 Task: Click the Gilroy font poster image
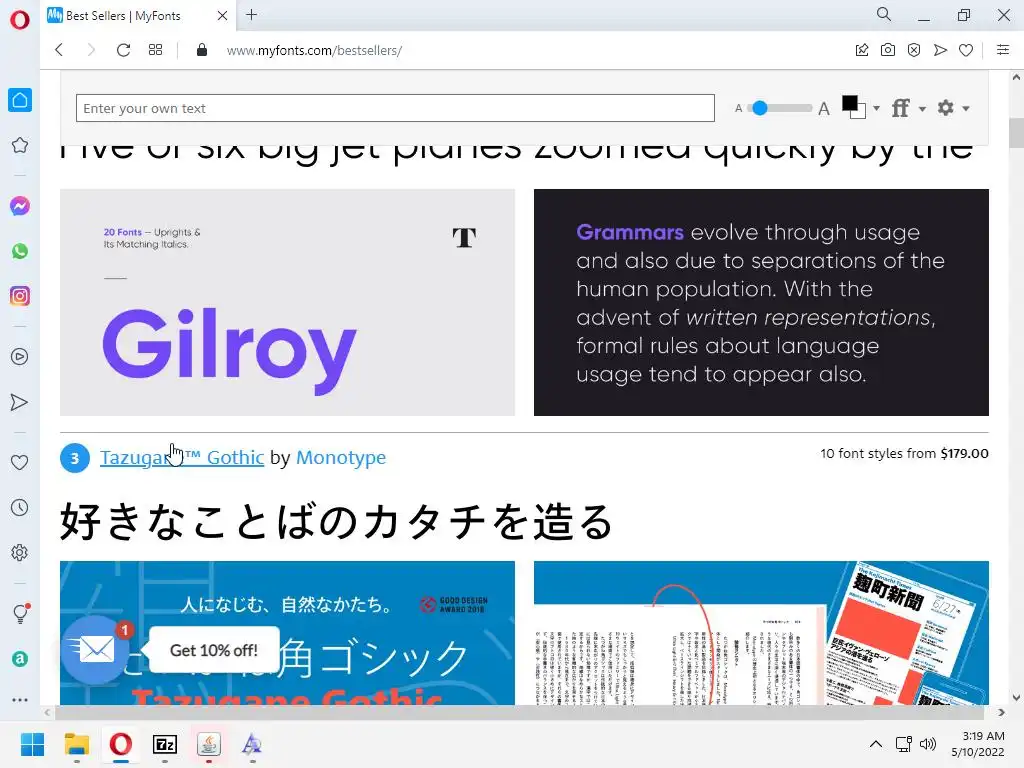click(287, 302)
